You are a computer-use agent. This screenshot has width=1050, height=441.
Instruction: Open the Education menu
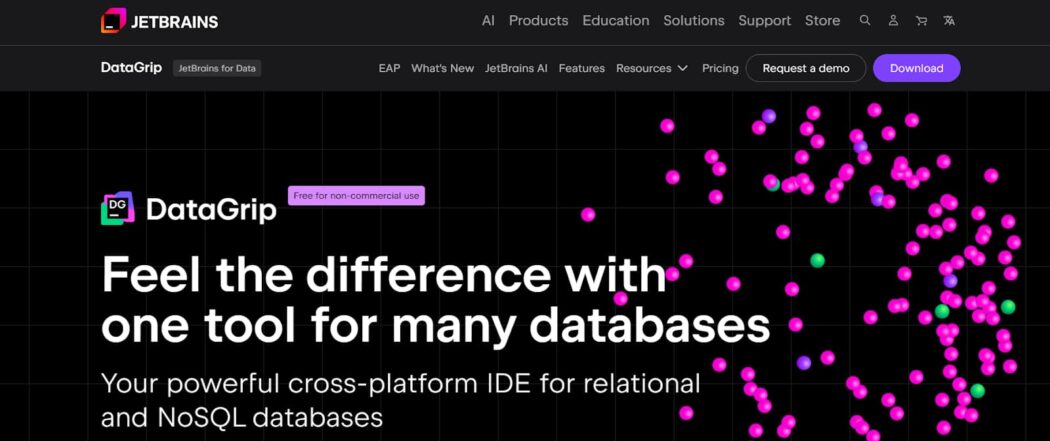615,21
